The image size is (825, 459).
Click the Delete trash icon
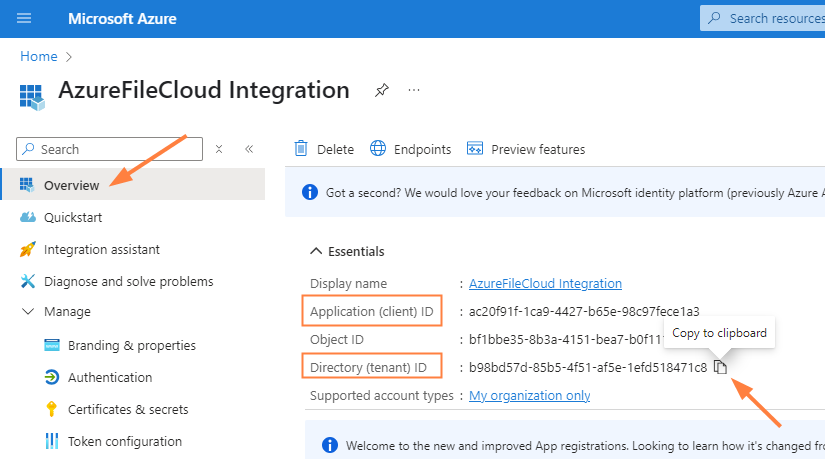click(301, 149)
